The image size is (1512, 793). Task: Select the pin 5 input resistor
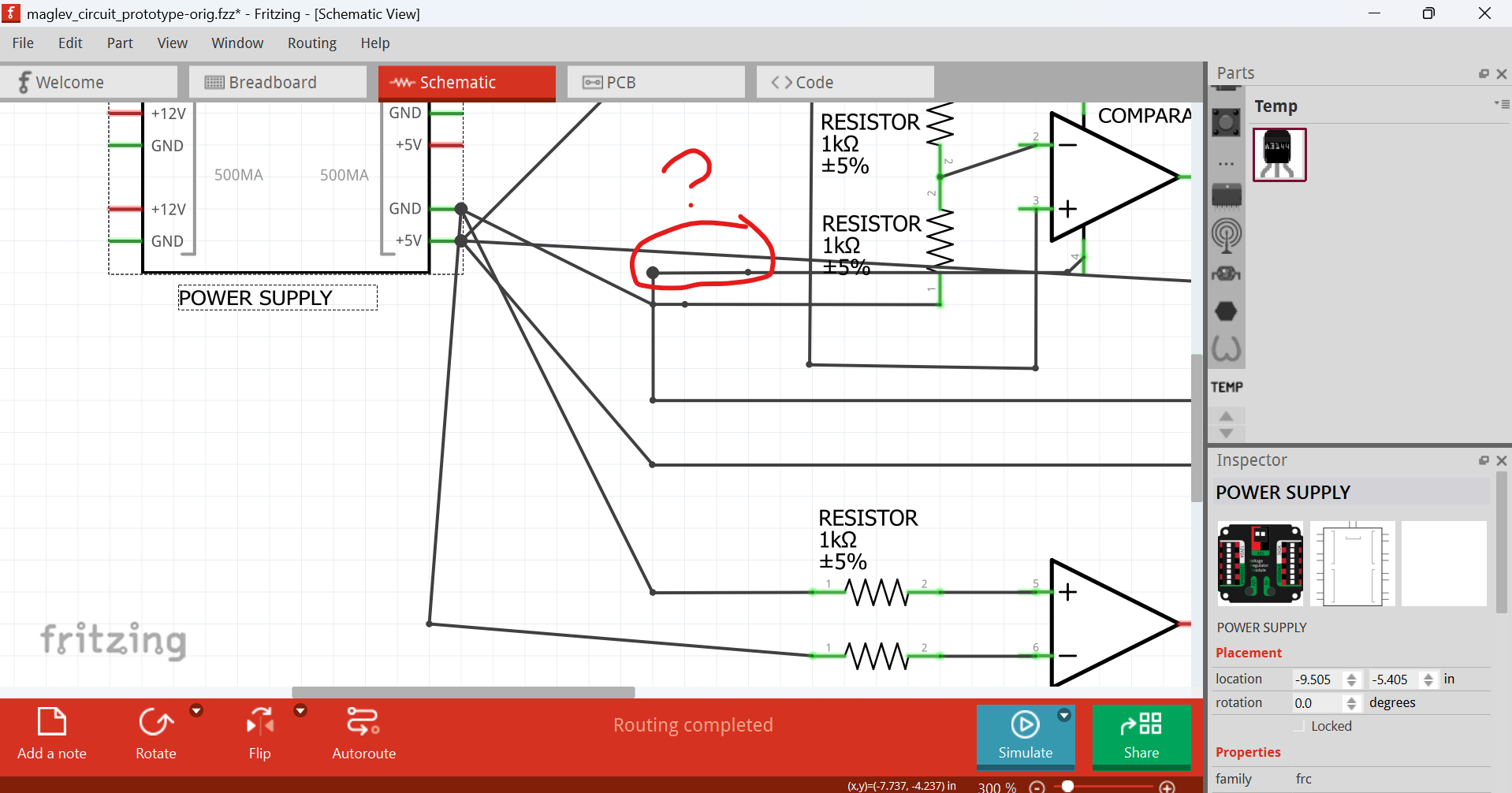(x=877, y=592)
